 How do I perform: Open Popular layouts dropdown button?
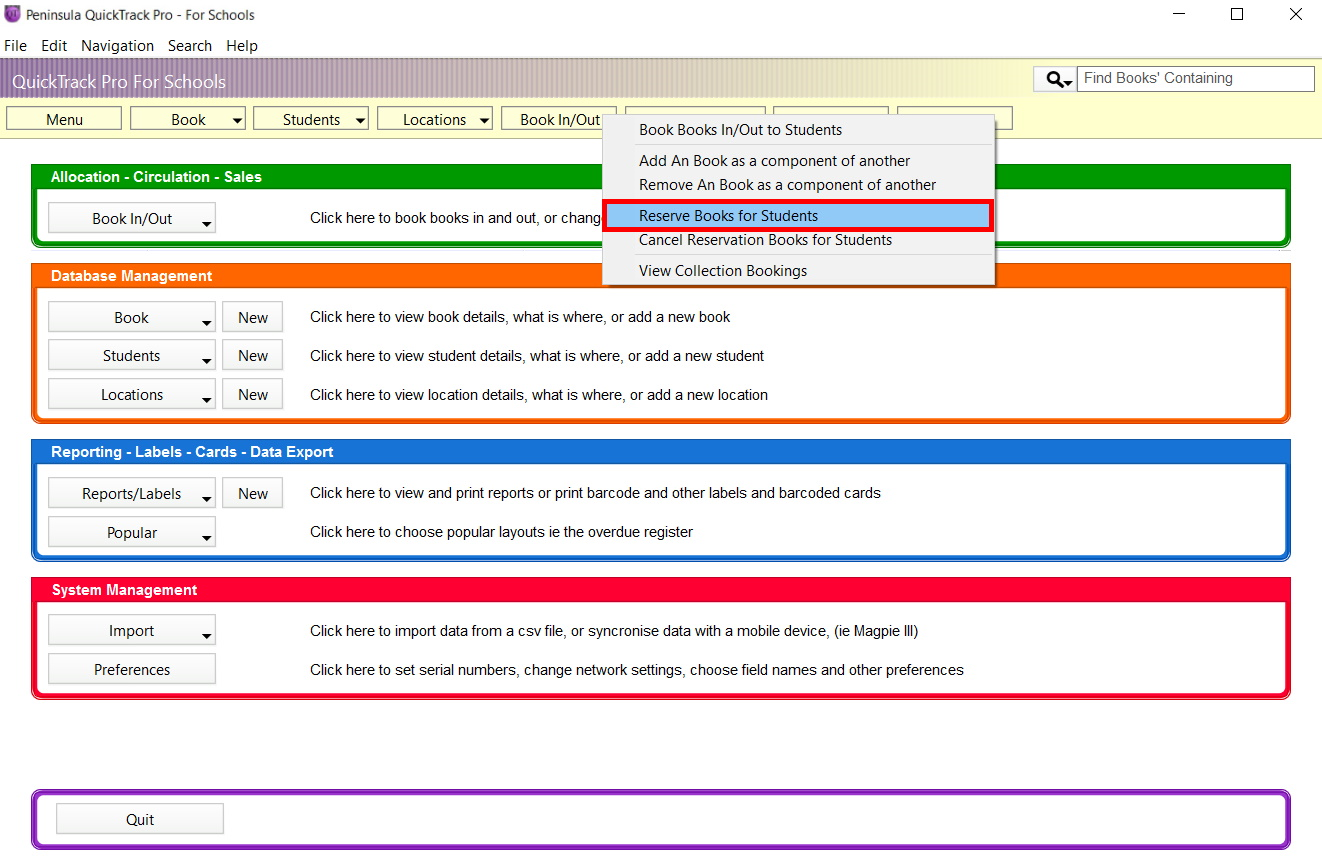tap(132, 532)
